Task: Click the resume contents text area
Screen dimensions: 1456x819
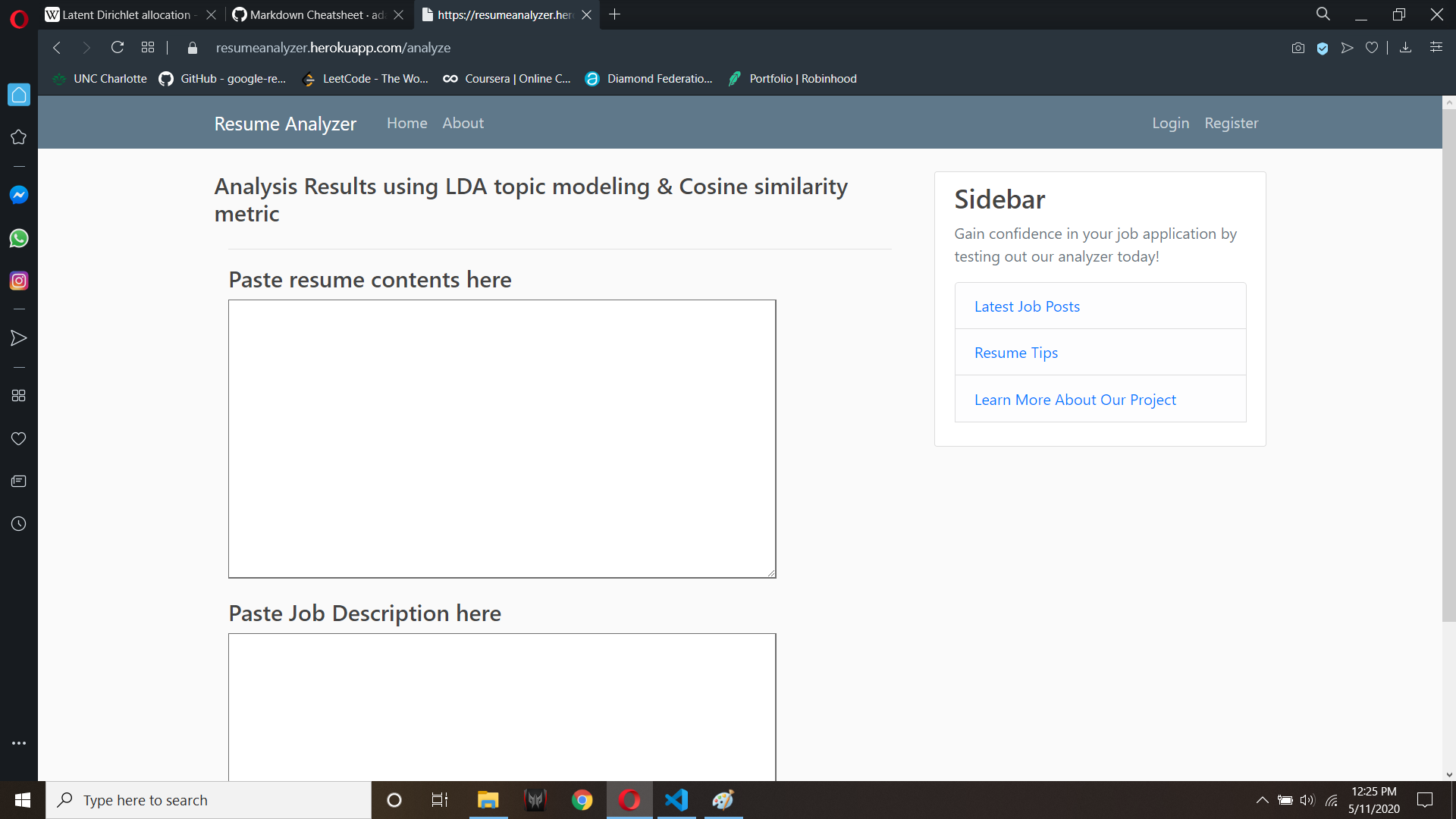Action: (x=502, y=438)
